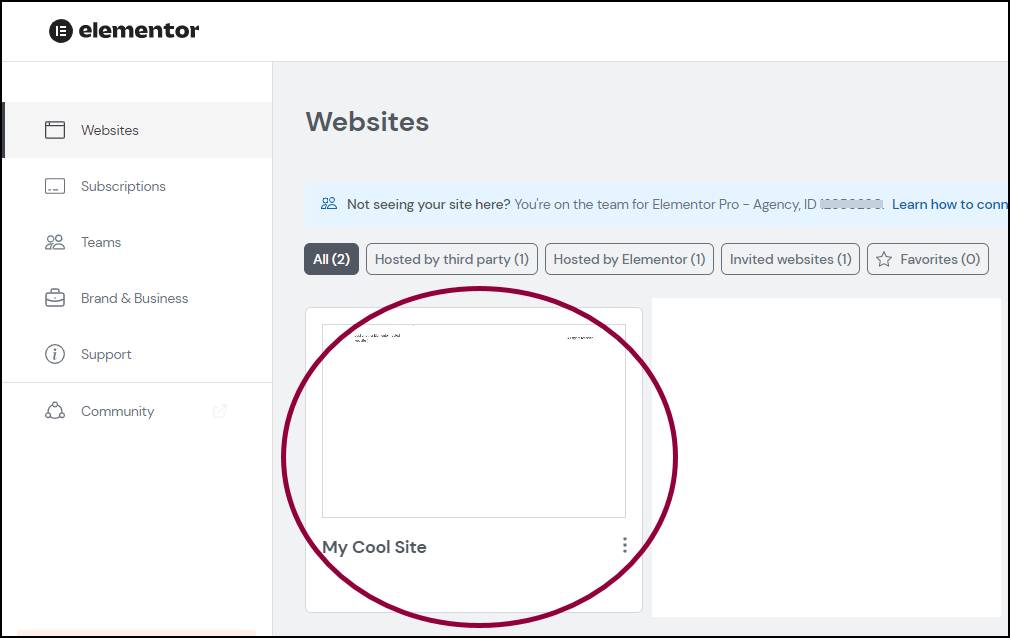This screenshot has width=1010, height=638.
Task: Open the Community link
Action: point(137,411)
